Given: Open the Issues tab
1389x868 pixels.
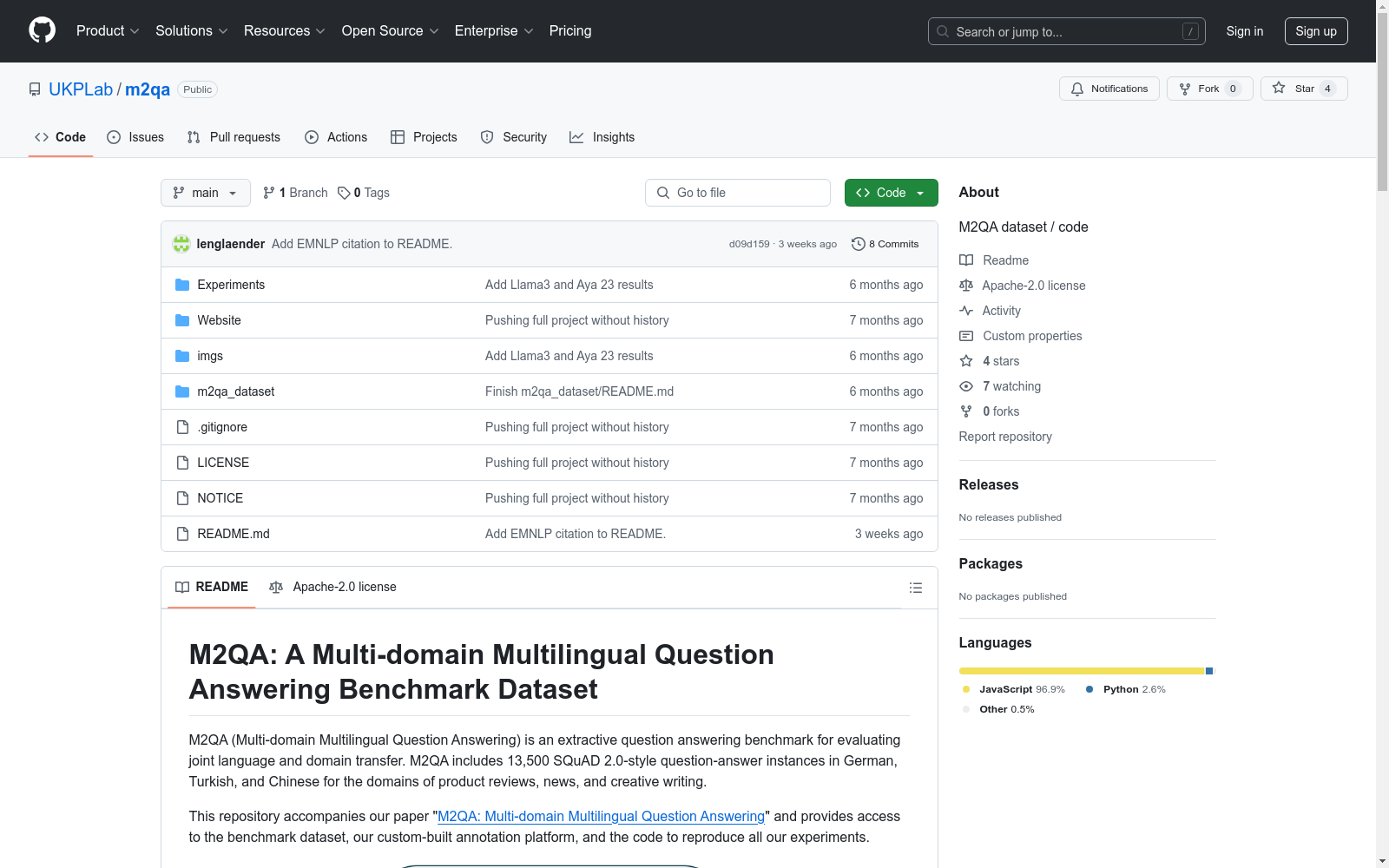Looking at the screenshot, I should coord(135,137).
